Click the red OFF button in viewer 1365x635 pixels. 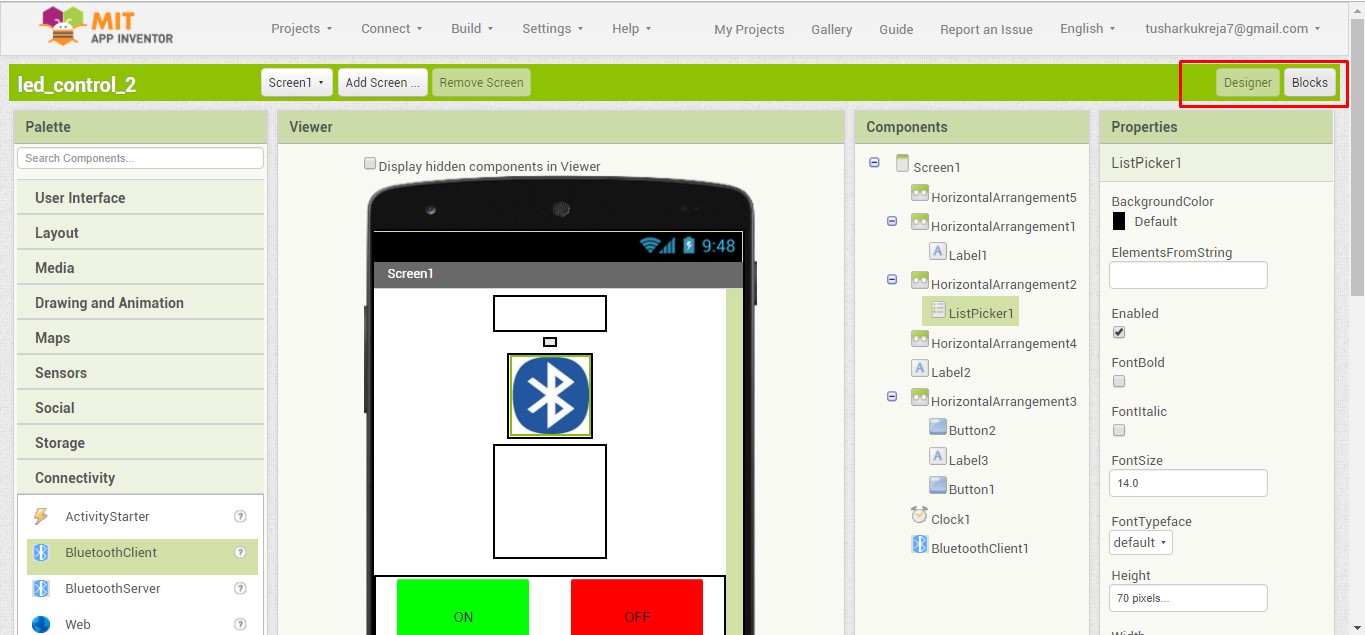[x=637, y=607]
